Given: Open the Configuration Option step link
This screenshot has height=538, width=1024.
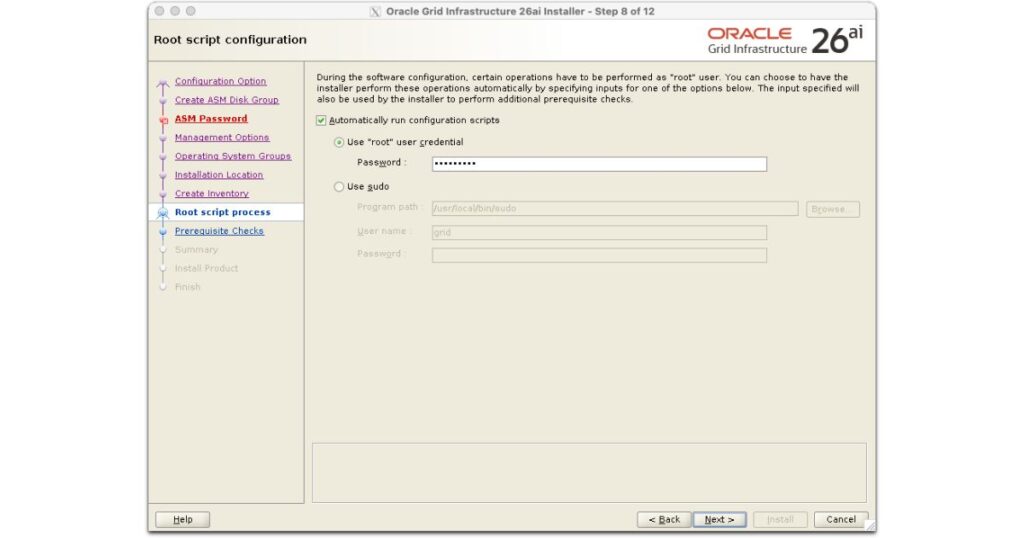Looking at the screenshot, I should (x=220, y=81).
